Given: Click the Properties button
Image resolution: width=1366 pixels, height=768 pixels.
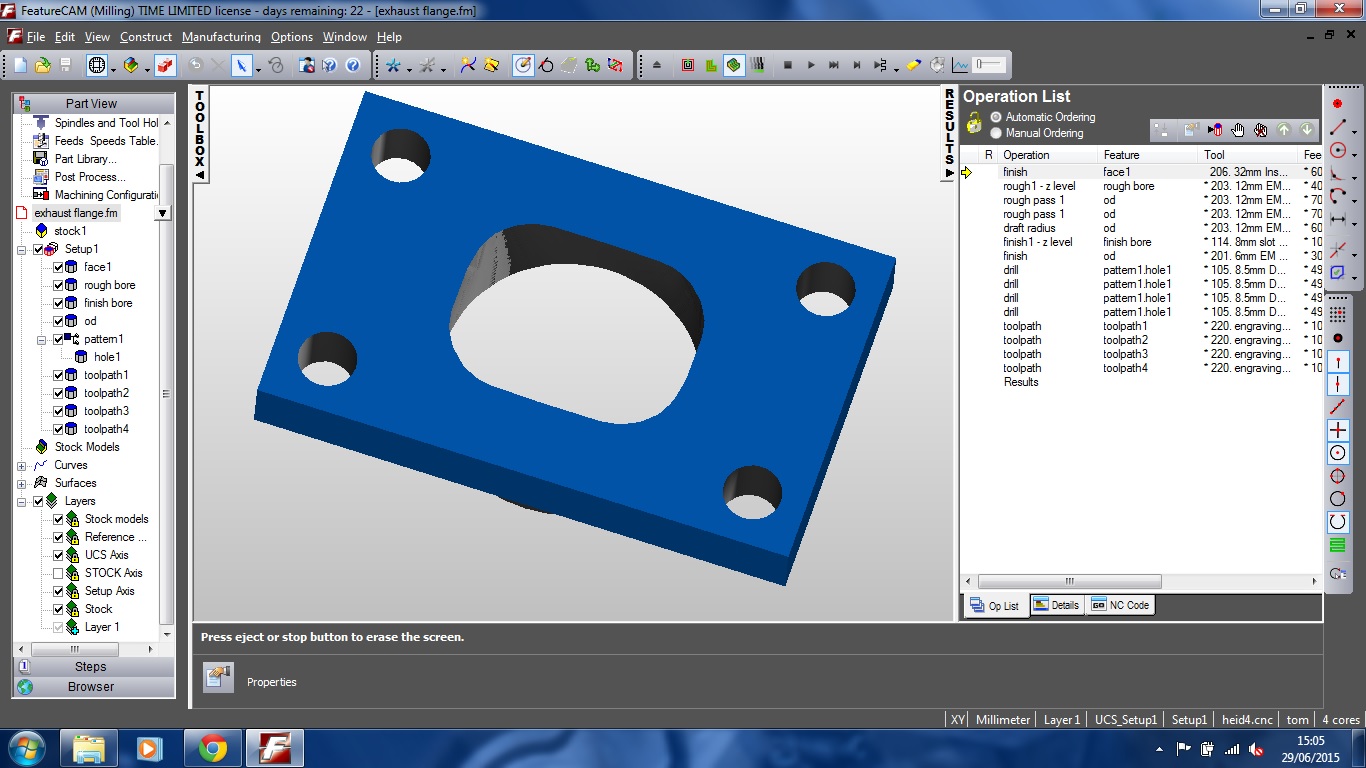Looking at the screenshot, I should tap(219, 678).
